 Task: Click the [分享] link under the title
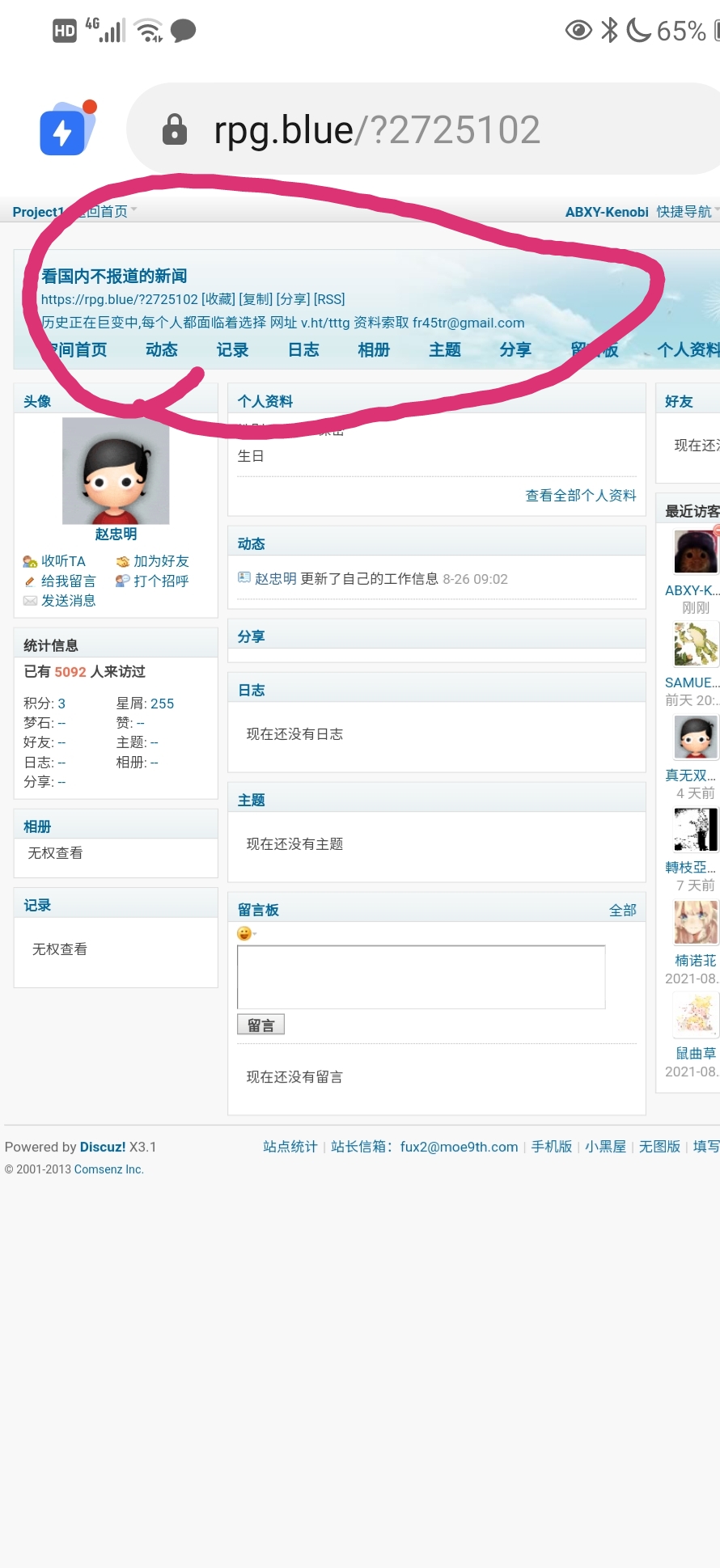tap(293, 299)
